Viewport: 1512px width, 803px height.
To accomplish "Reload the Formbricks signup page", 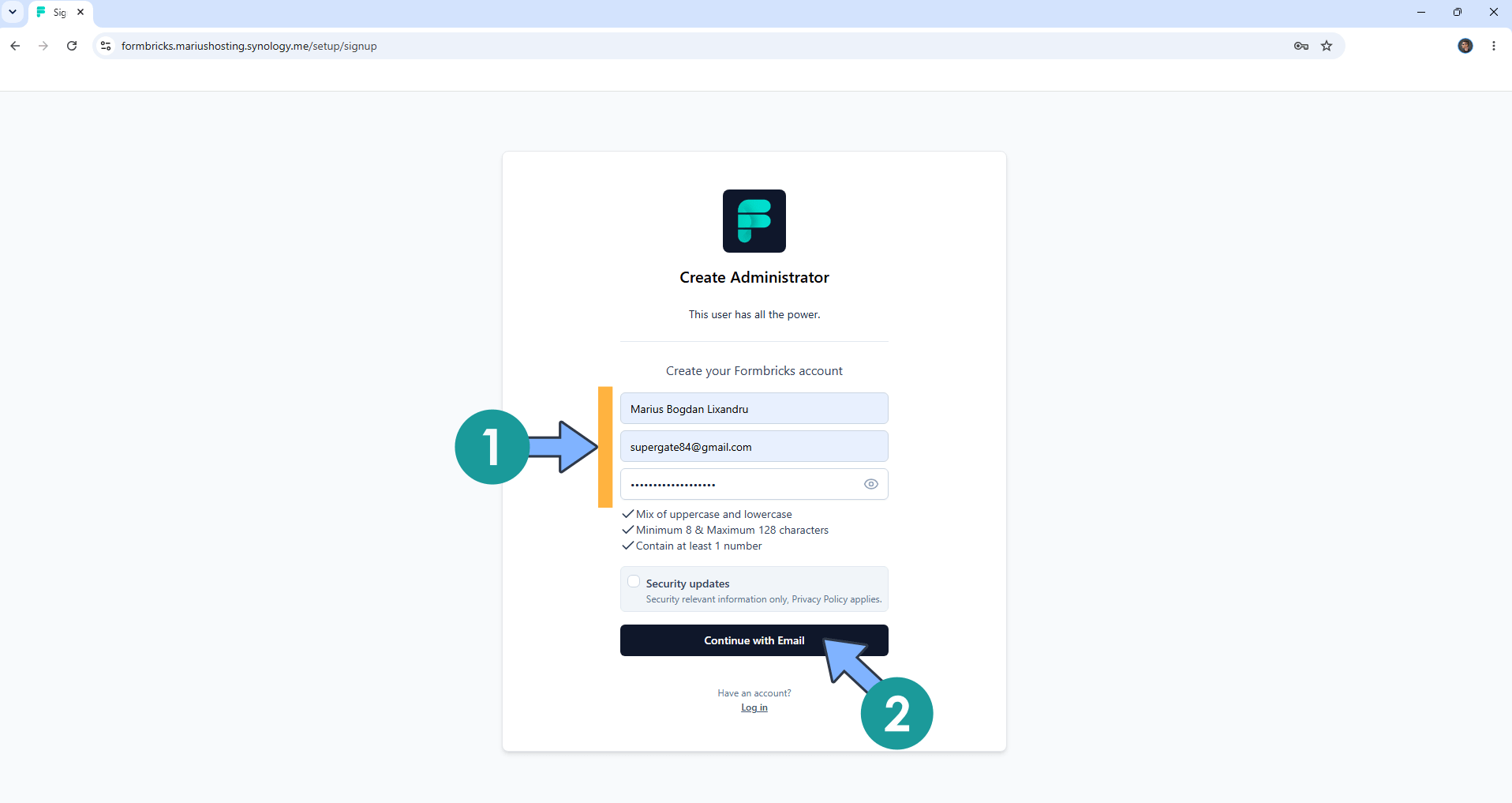I will (x=72, y=46).
